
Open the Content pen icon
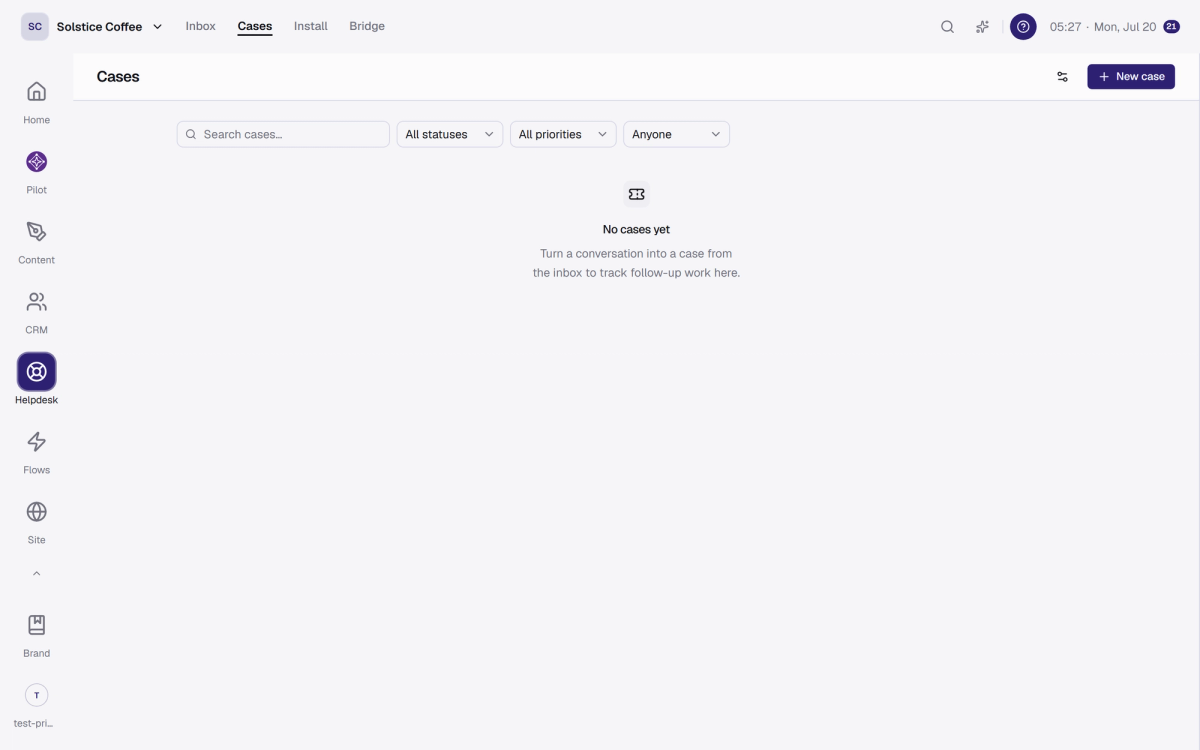(x=36, y=232)
